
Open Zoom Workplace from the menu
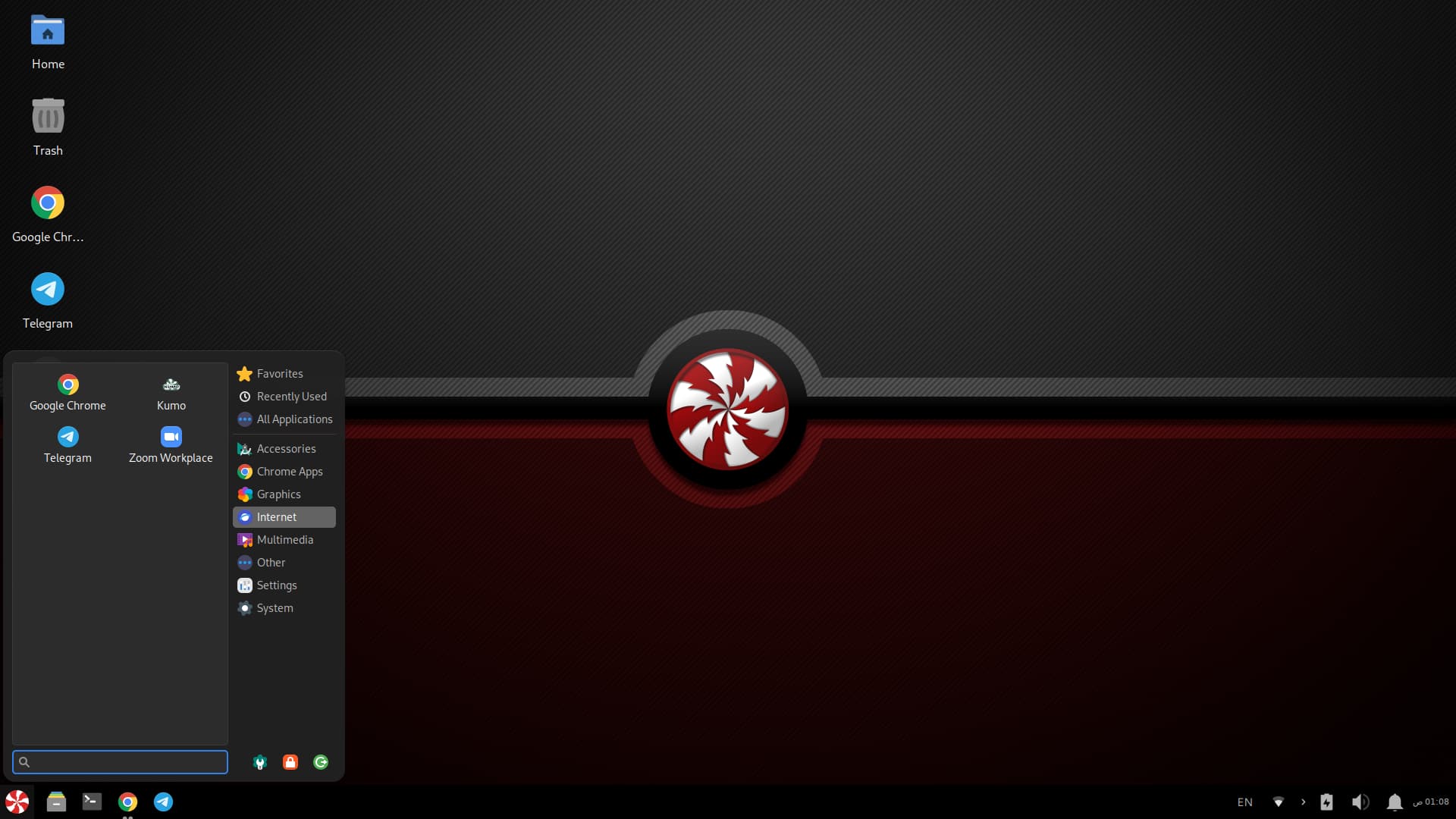171,446
